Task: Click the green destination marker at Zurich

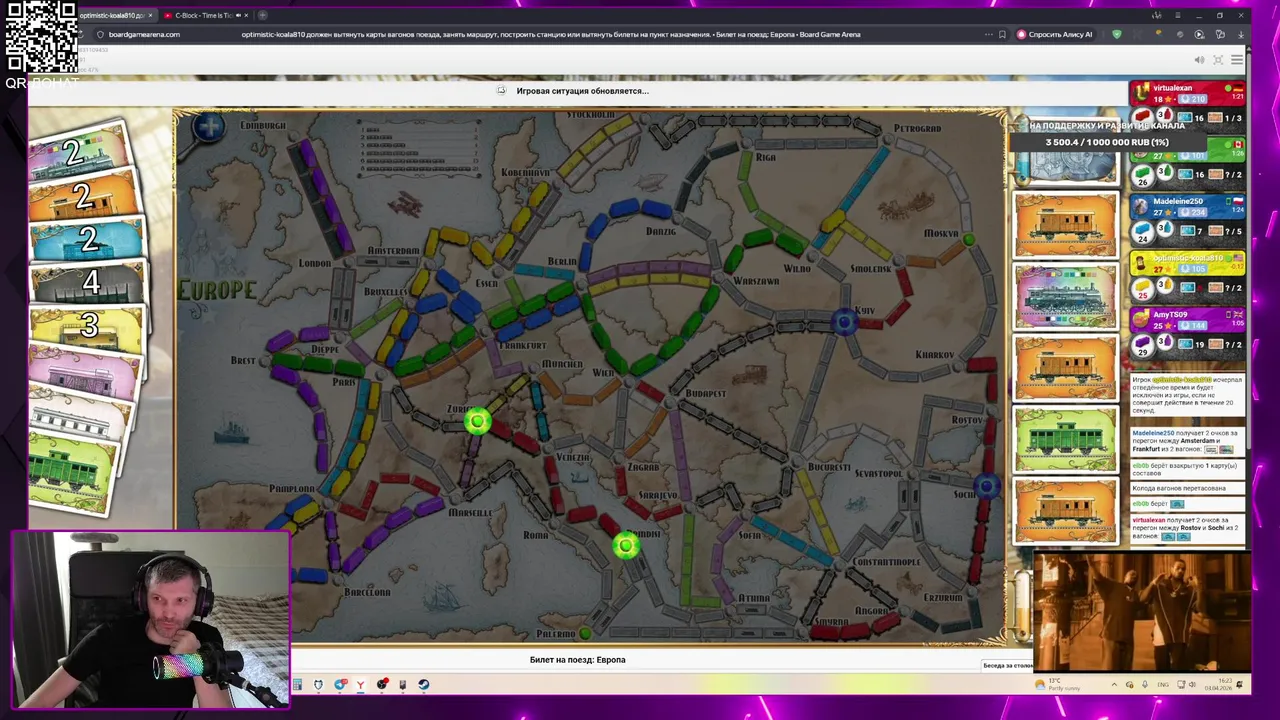Action: [x=477, y=422]
